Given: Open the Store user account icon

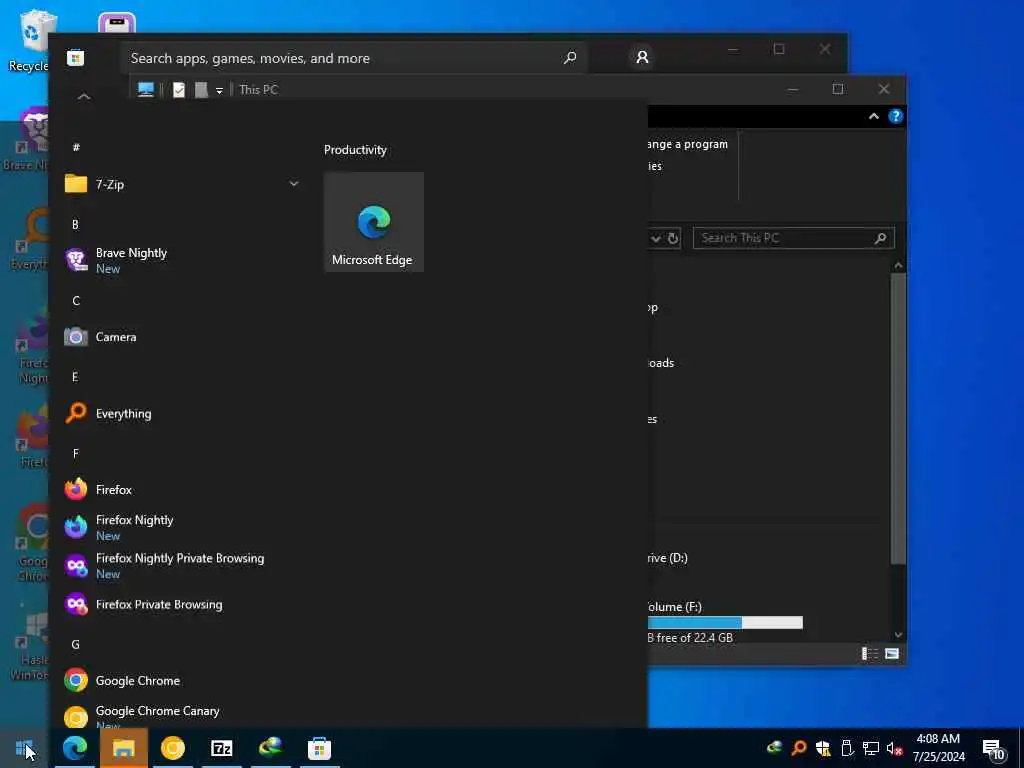Looking at the screenshot, I should 643,57.
